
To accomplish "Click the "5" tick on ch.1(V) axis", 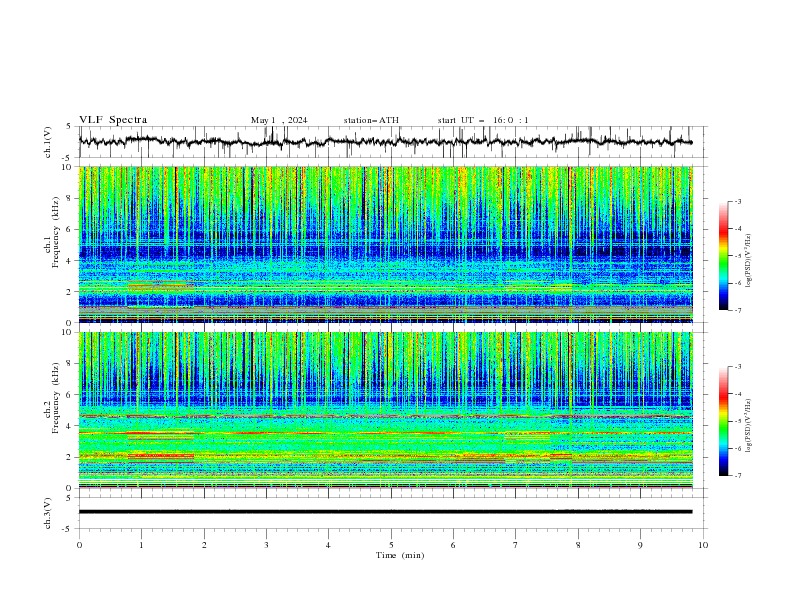I will click(x=70, y=127).
